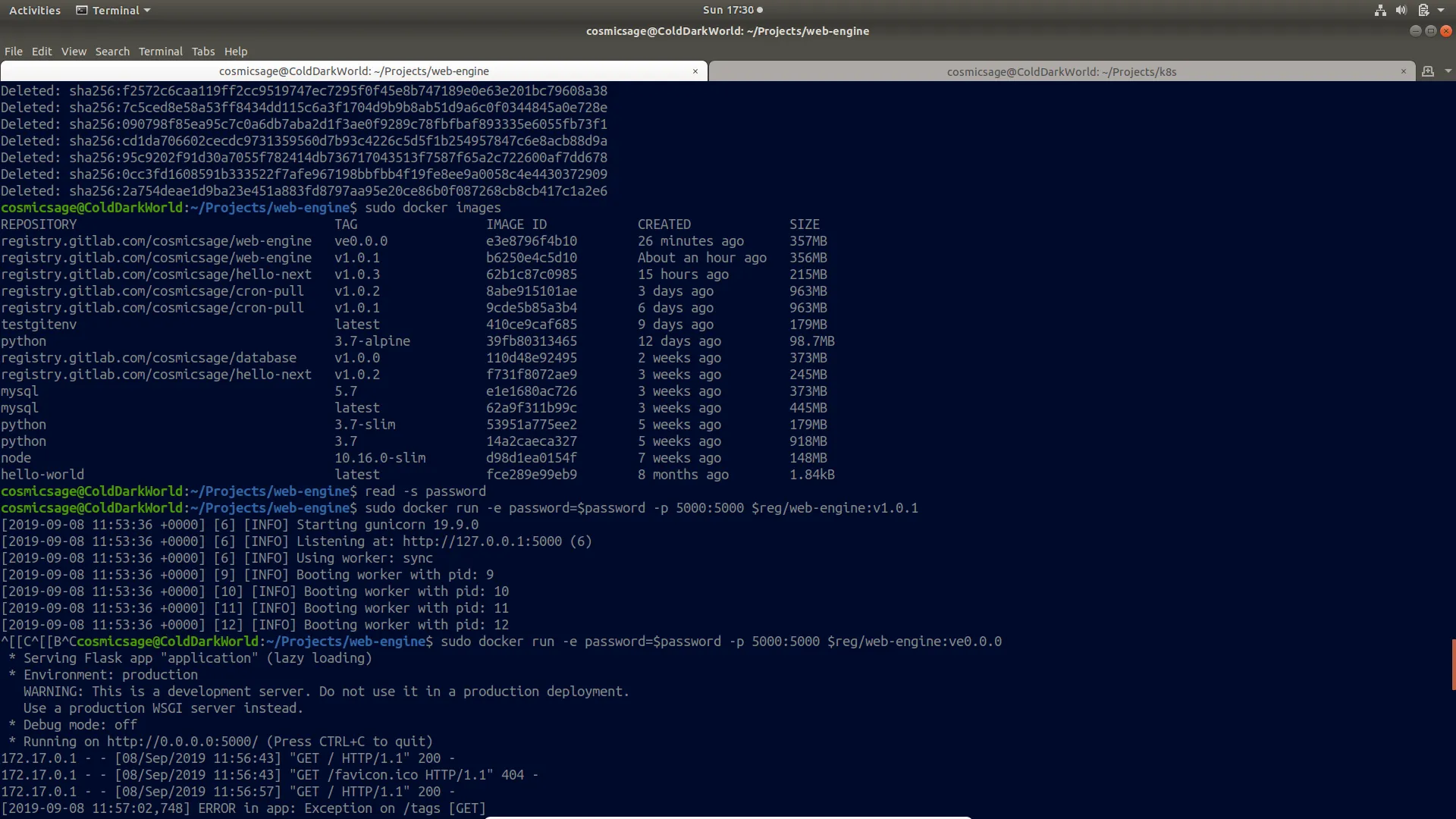Close the web-engine terminal tab
Image resolution: width=1456 pixels, height=819 pixels.
695,71
